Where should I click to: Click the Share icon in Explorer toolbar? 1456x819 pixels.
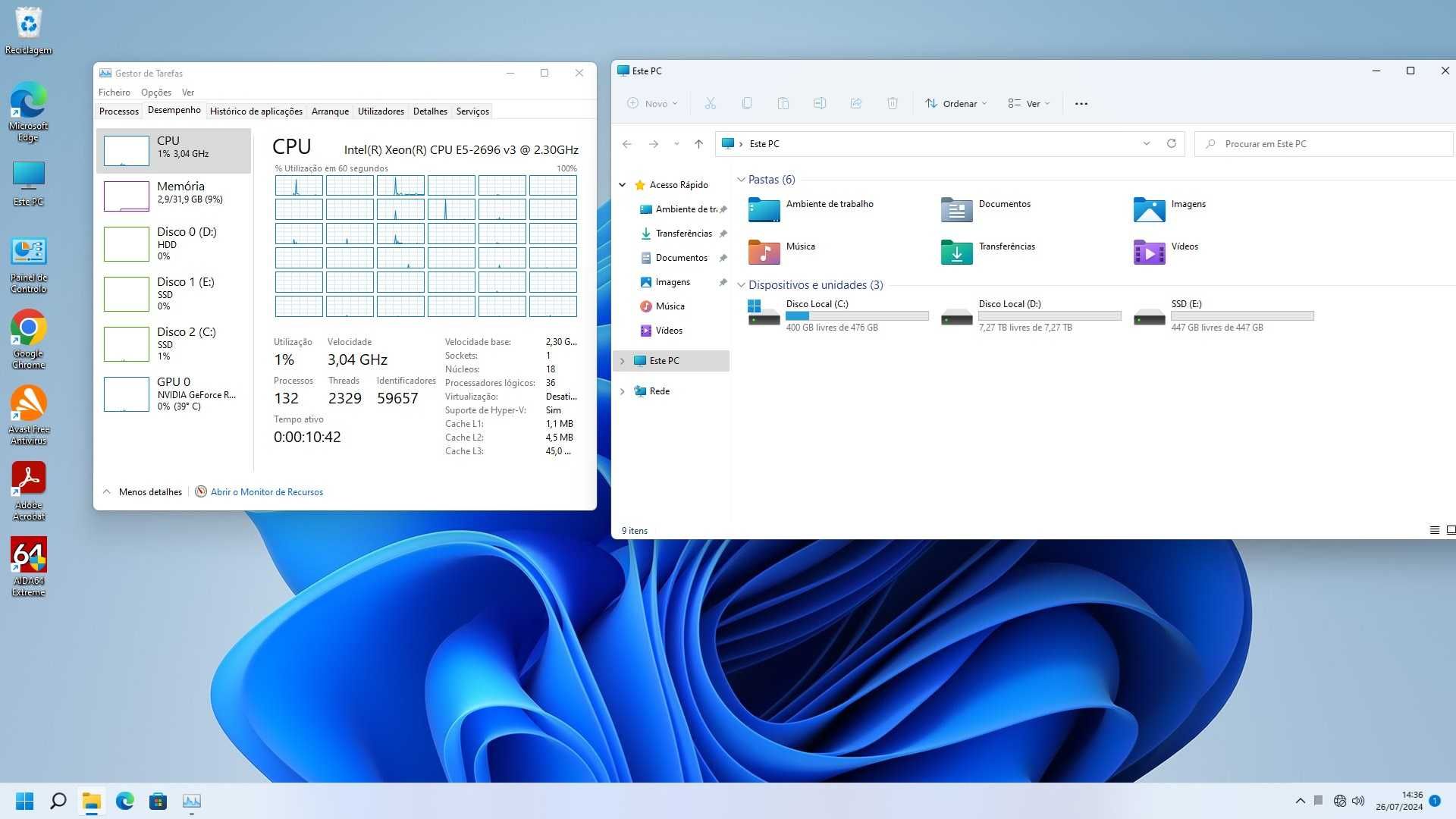pyautogui.click(x=856, y=103)
